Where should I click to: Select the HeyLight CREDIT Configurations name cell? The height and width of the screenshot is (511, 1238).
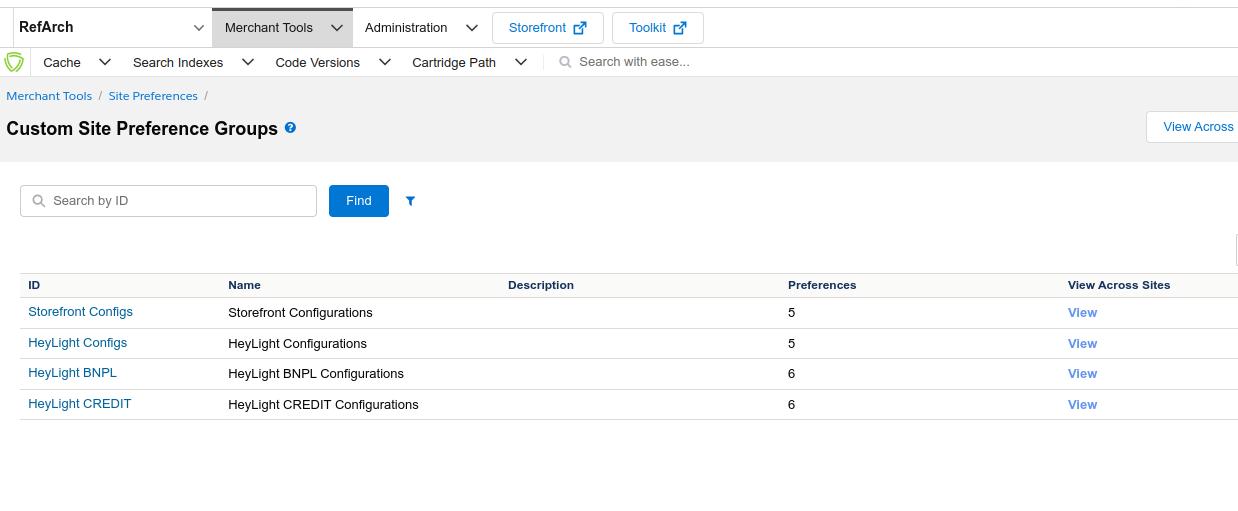[x=323, y=405]
